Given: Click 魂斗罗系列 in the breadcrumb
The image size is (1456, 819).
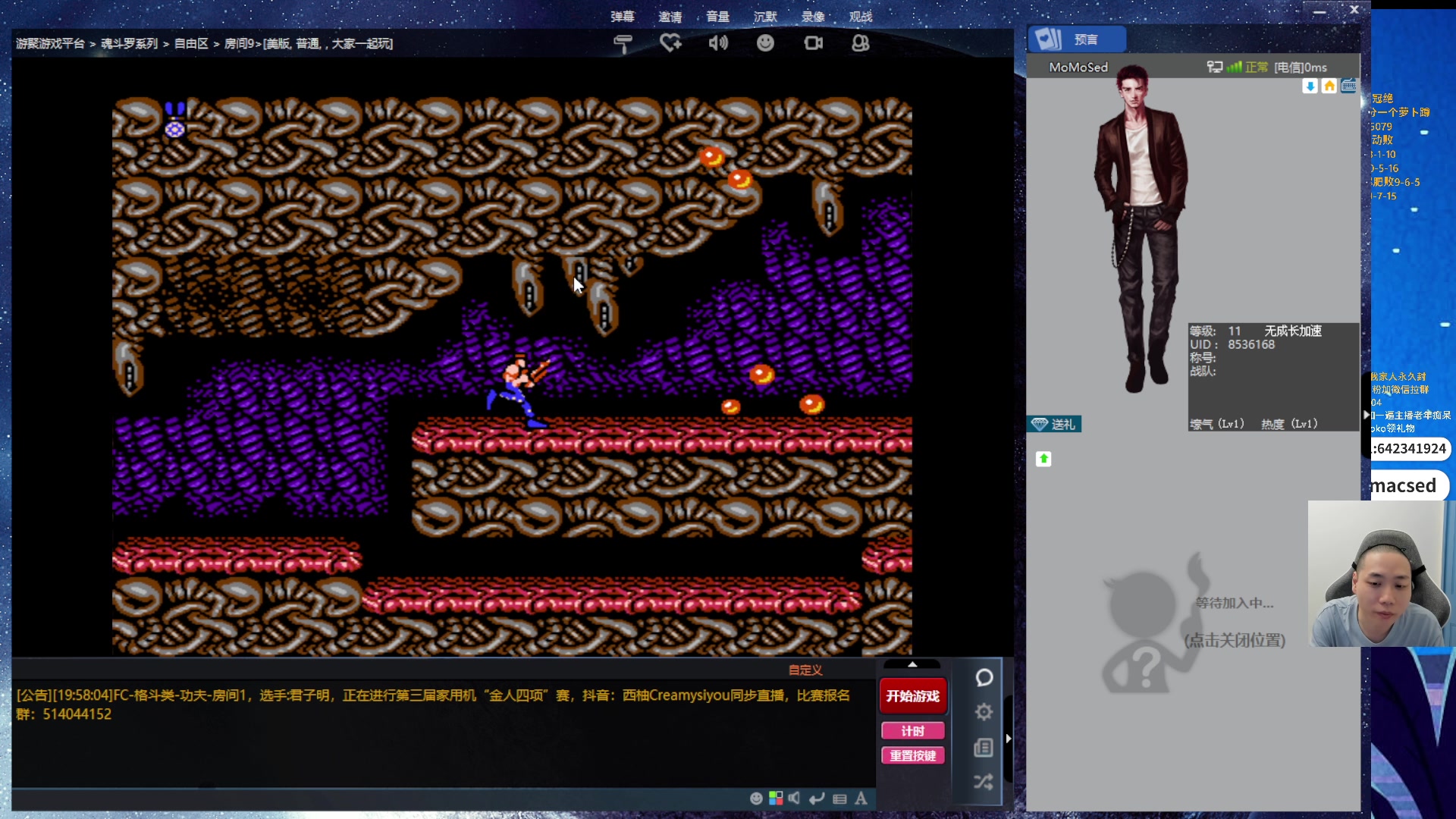Looking at the screenshot, I should (130, 44).
